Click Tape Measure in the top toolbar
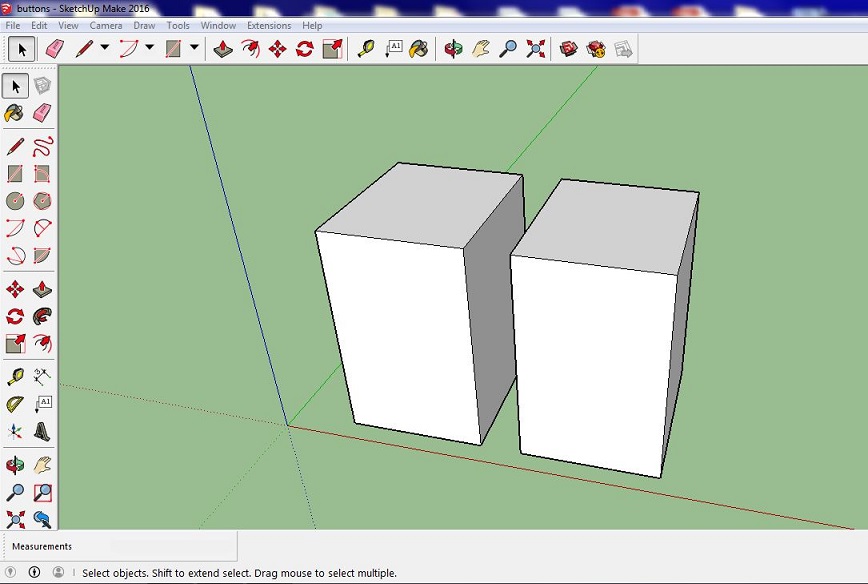868x584 pixels. click(365, 49)
